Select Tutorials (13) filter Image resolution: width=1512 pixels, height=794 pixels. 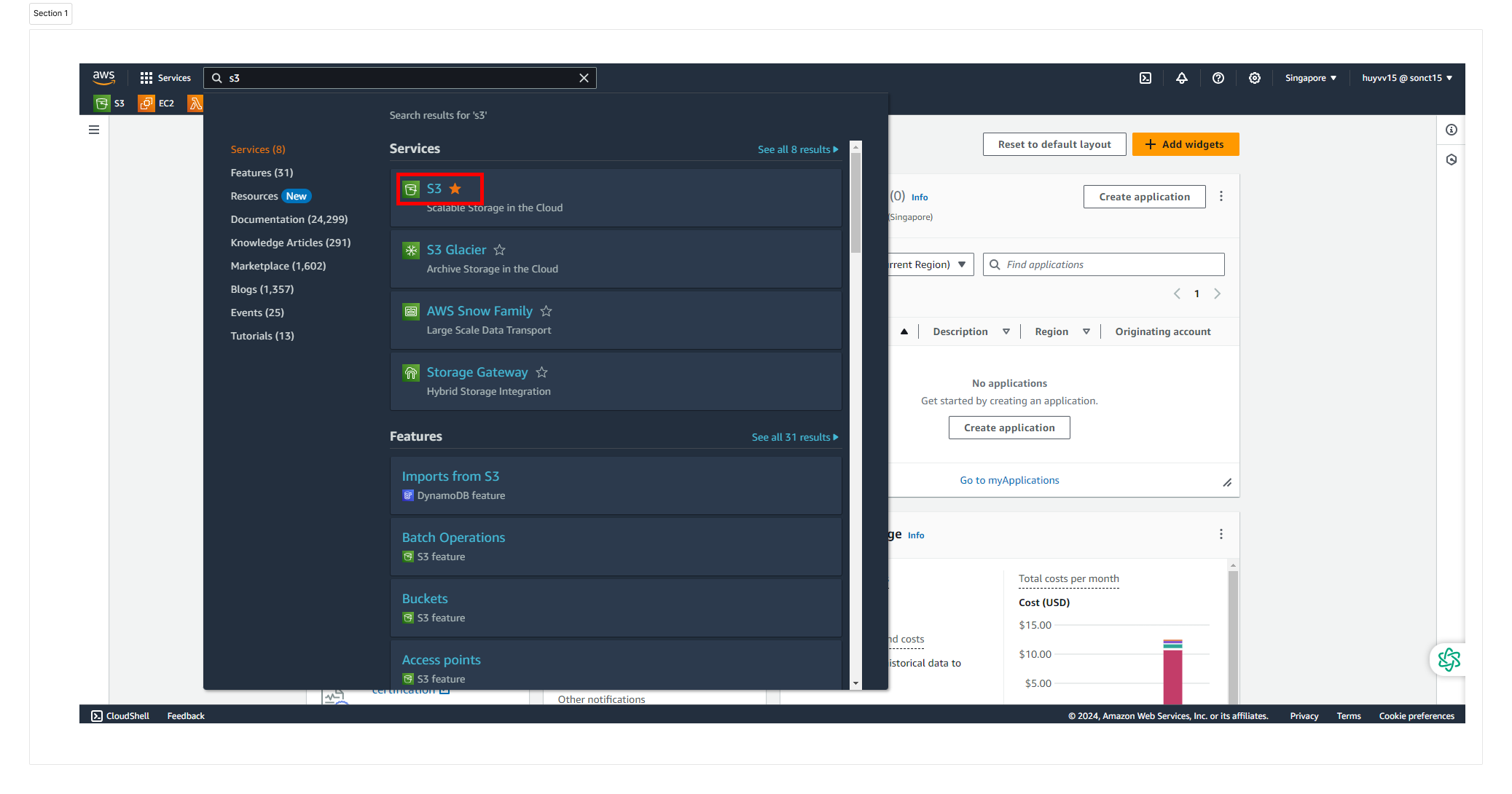tap(262, 336)
